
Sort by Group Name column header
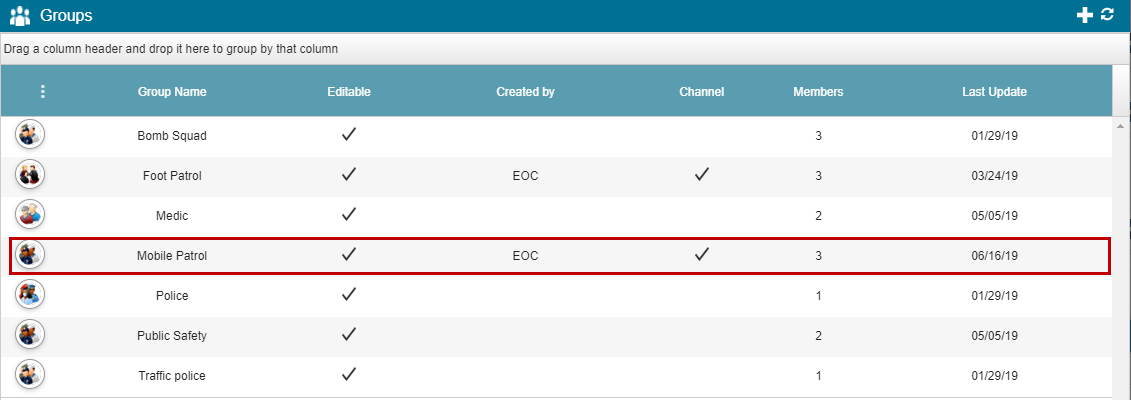click(172, 92)
